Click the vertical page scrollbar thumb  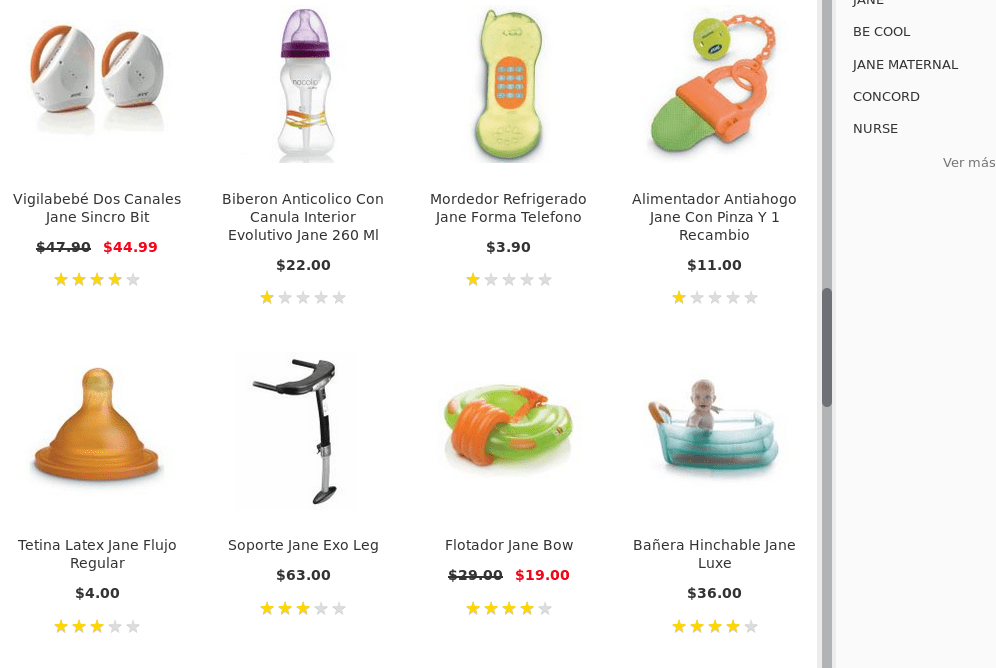tap(827, 347)
